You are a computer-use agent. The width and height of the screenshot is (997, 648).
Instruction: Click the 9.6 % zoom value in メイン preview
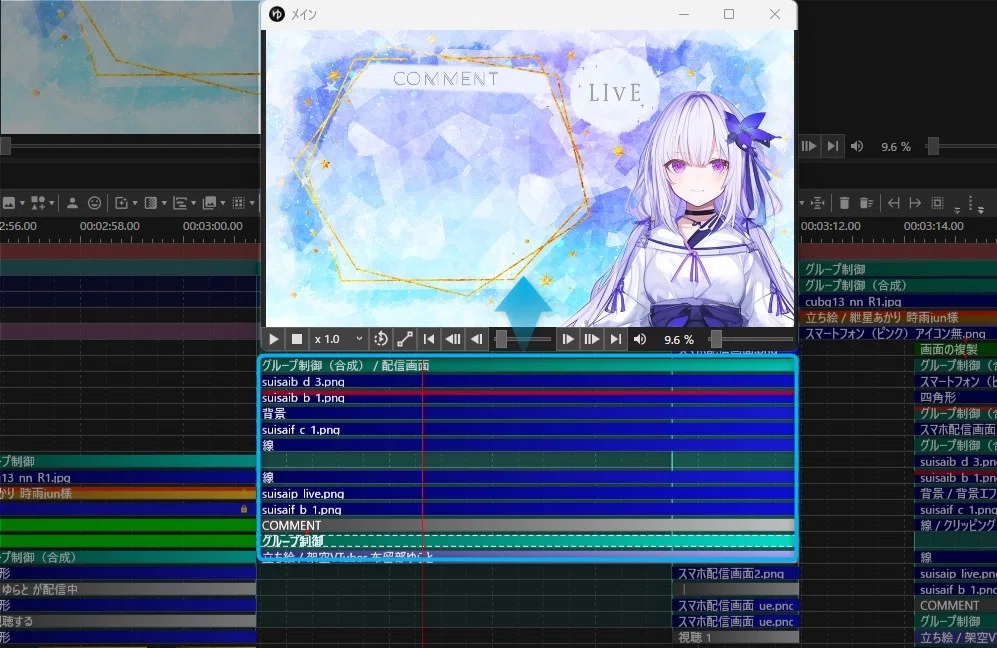coord(678,340)
